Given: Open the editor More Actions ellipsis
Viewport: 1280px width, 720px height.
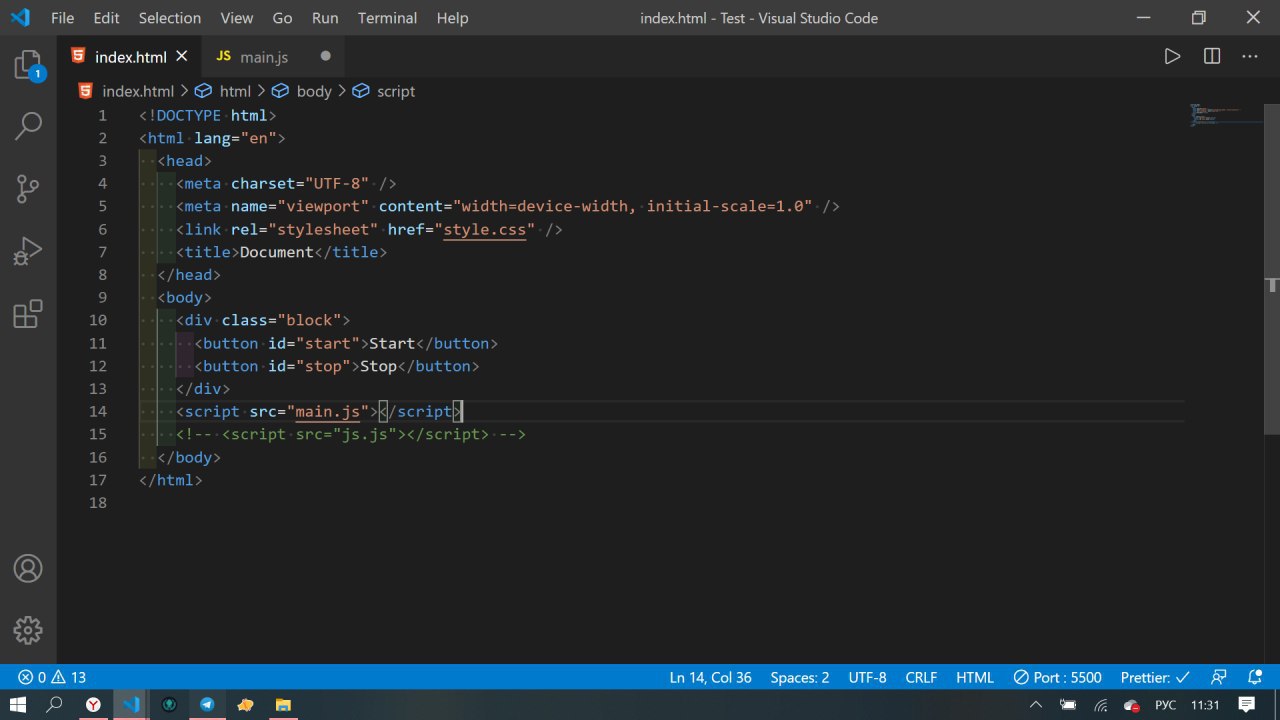Looking at the screenshot, I should [x=1250, y=56].
